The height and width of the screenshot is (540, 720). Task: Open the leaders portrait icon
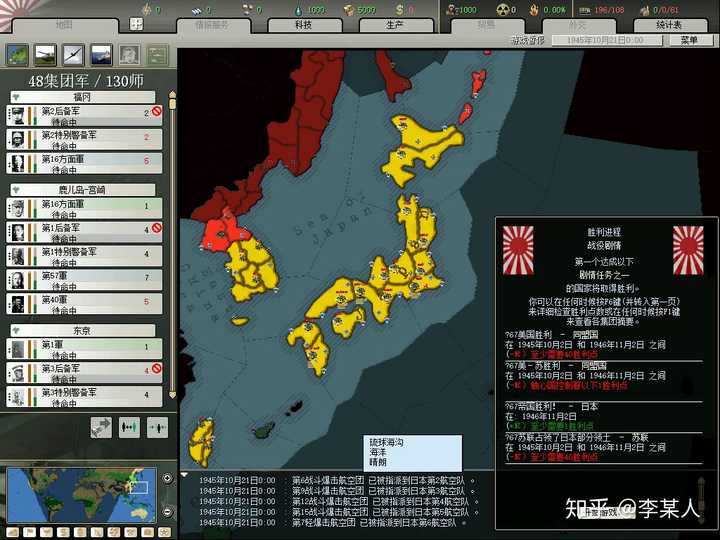click(129, 55)
